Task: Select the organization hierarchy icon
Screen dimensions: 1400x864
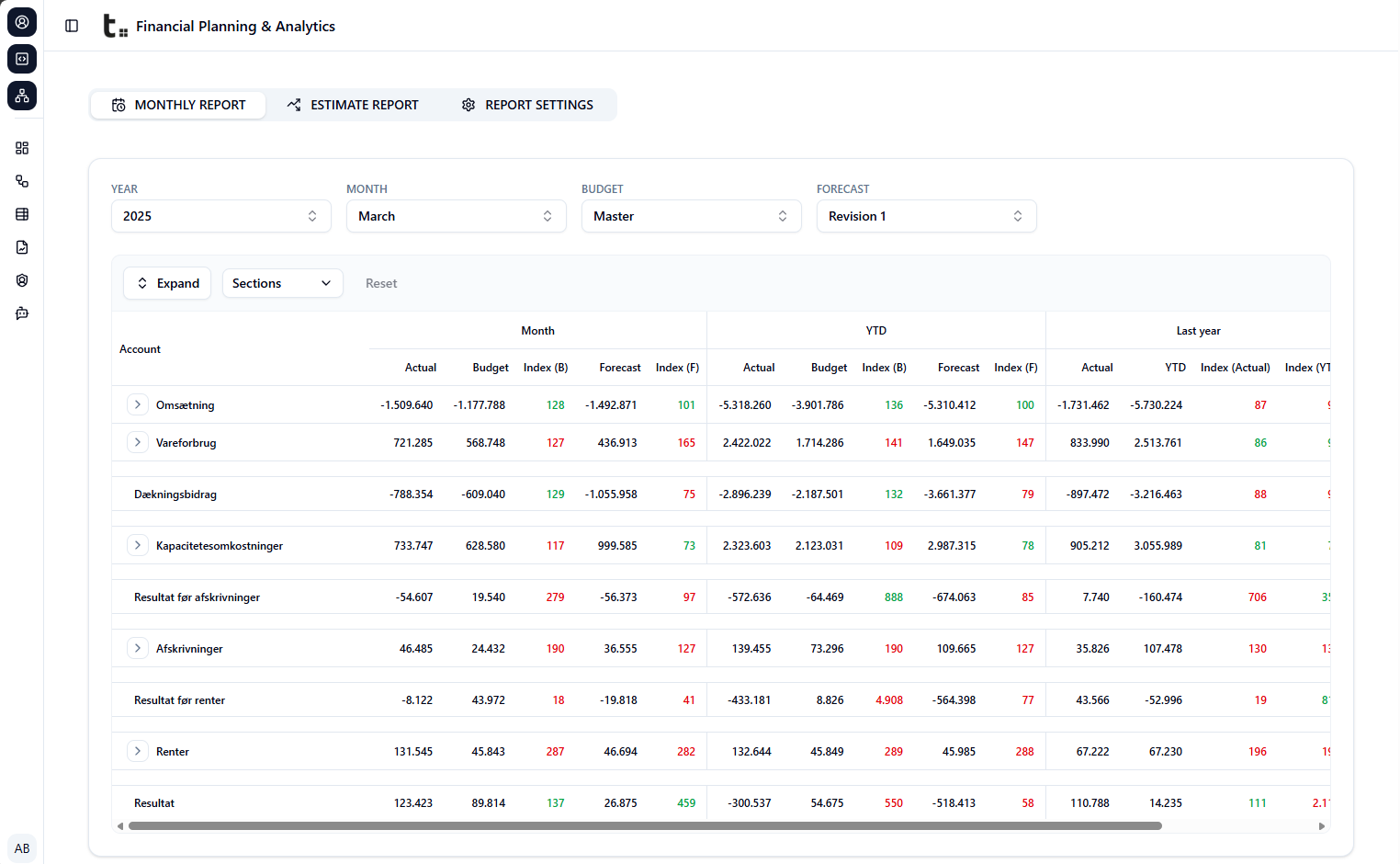Action: [22, 96]
